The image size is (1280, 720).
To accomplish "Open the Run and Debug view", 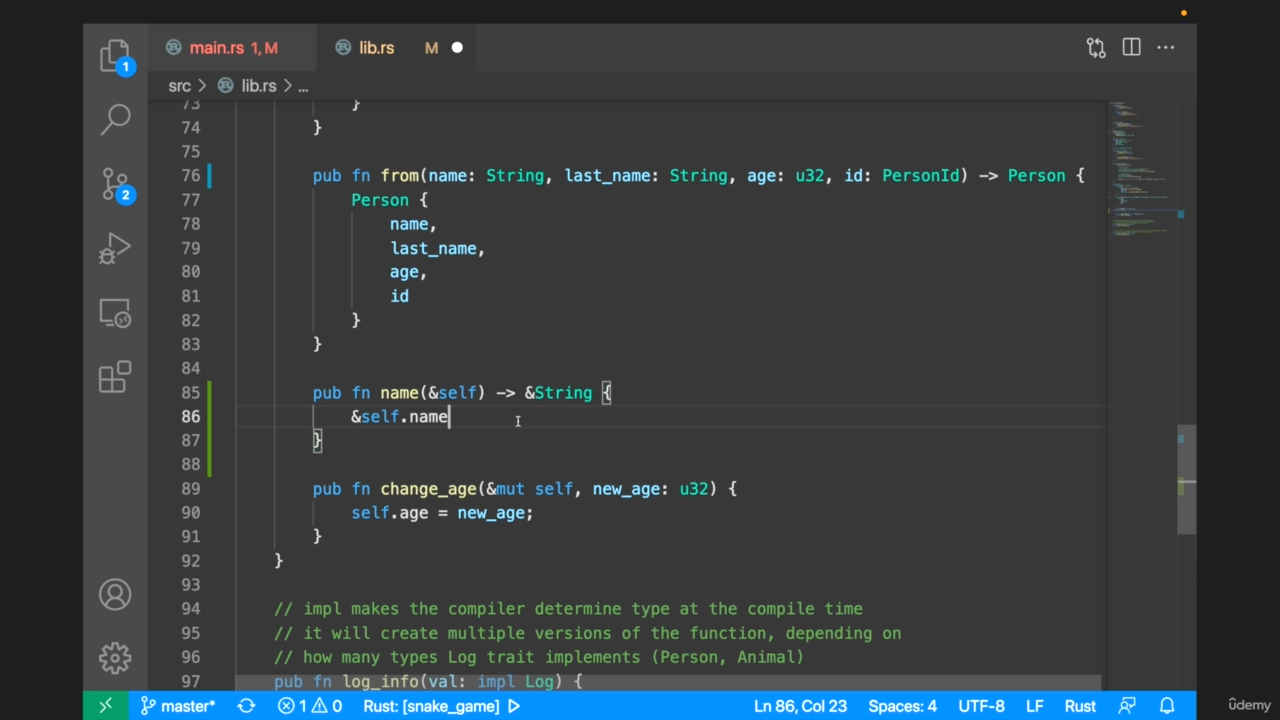I will 115,248.
